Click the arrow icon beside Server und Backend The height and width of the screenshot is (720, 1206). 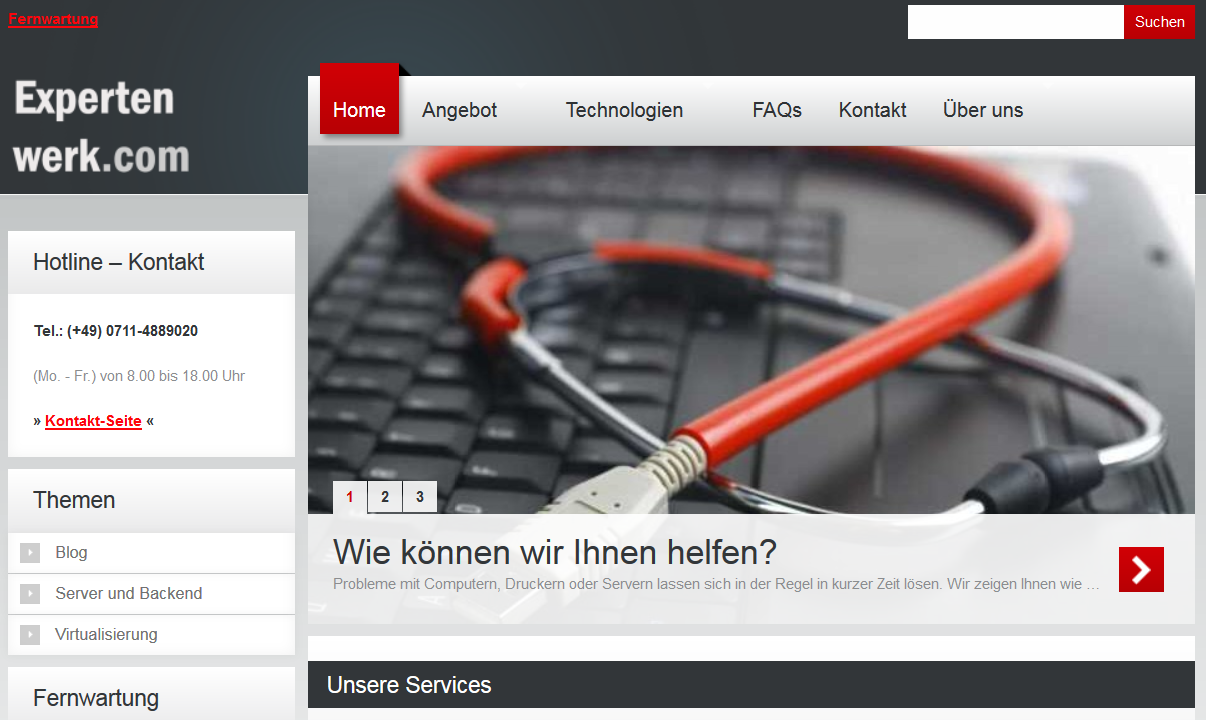[30, 593]
